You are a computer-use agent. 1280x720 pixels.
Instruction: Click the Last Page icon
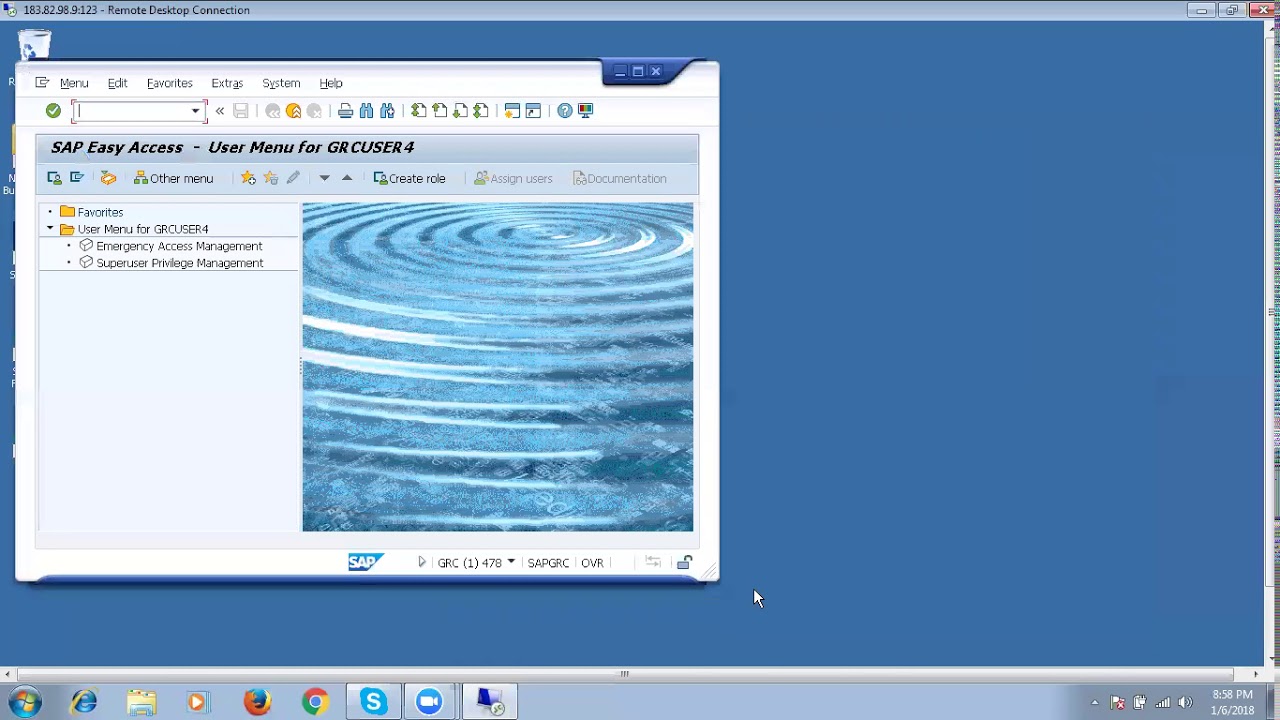(481, 111)
